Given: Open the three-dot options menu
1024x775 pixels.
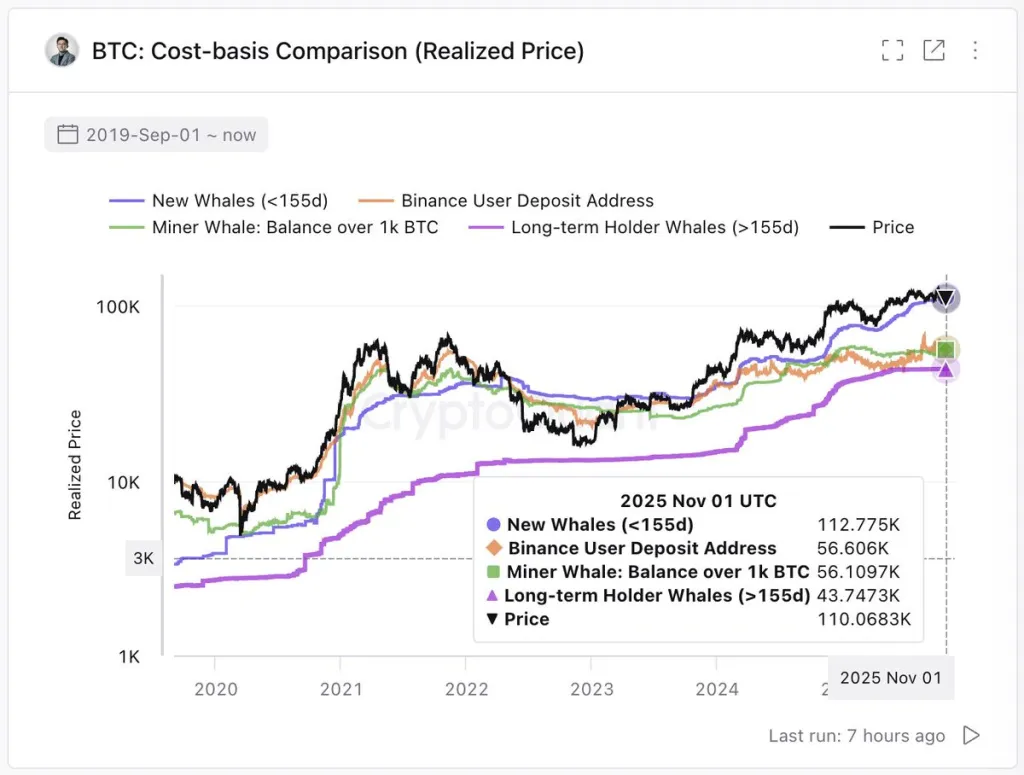Looking at the screenshot, I should coord(976,50).
